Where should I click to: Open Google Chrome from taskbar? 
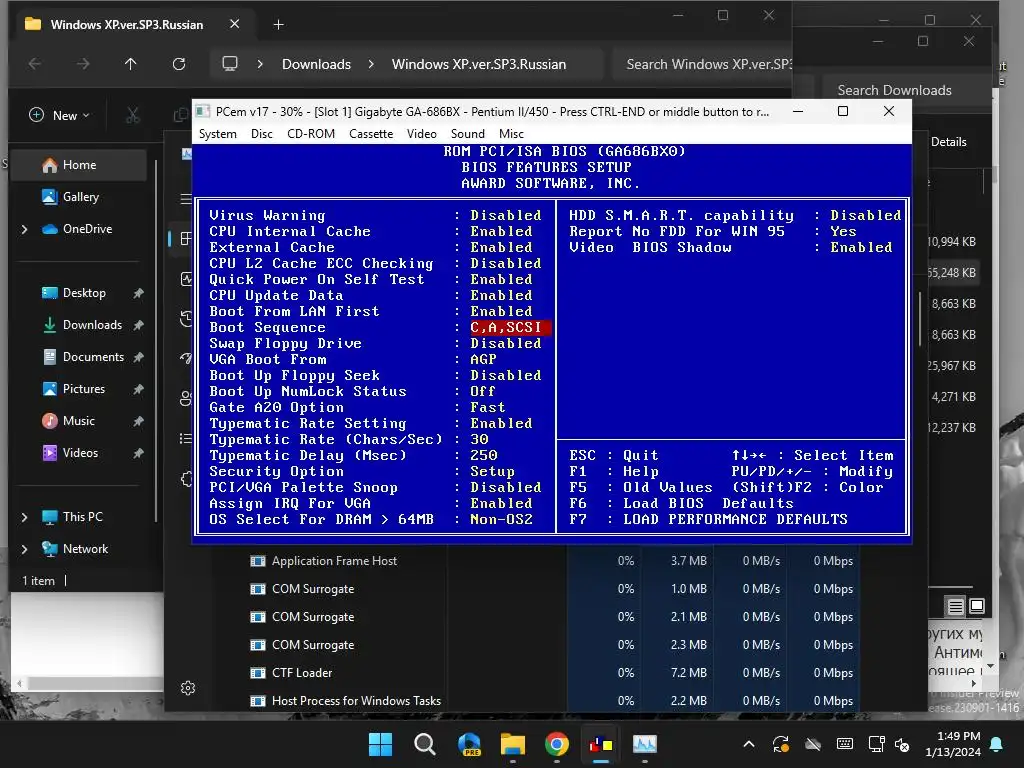(556, 744)
